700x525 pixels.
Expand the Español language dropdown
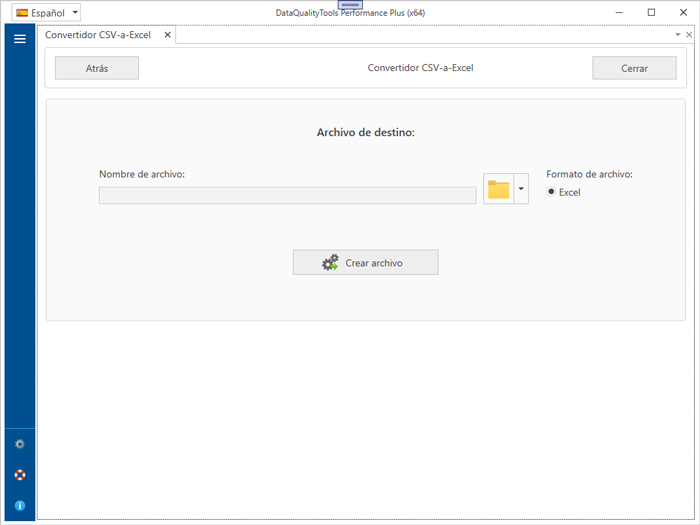(75, 12)
